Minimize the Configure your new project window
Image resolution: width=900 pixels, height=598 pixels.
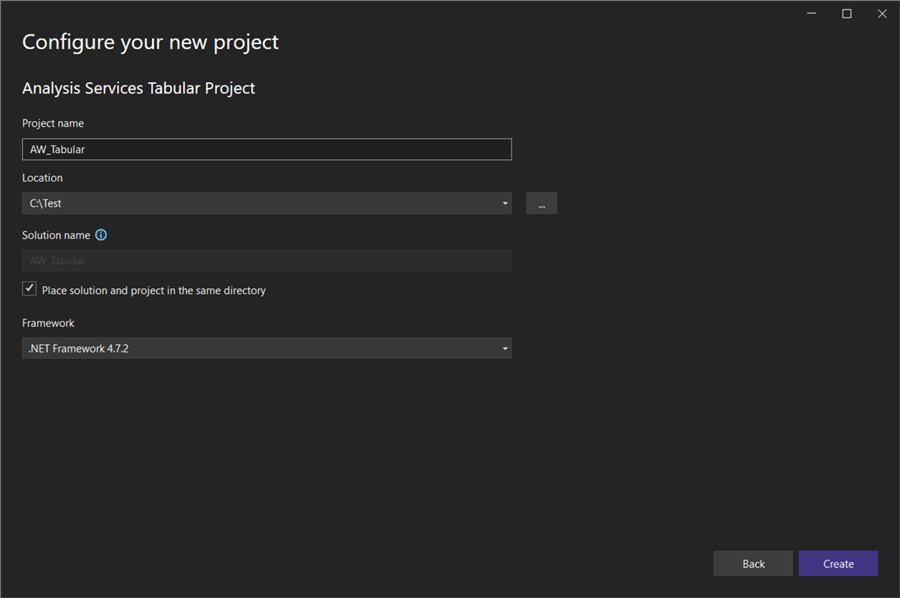[x=811, y=14]
